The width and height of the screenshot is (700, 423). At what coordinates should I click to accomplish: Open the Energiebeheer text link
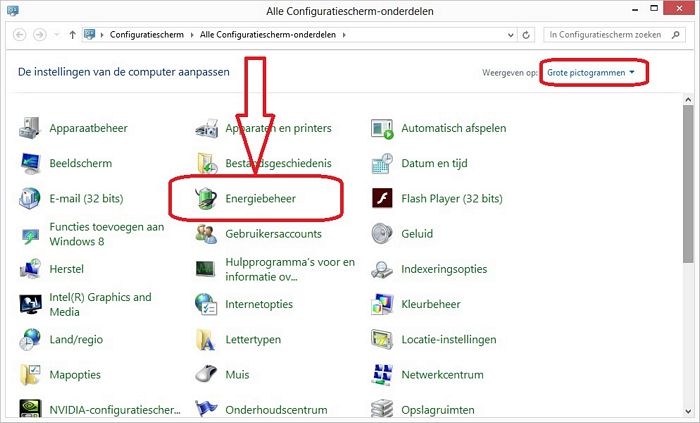point(260,199)
